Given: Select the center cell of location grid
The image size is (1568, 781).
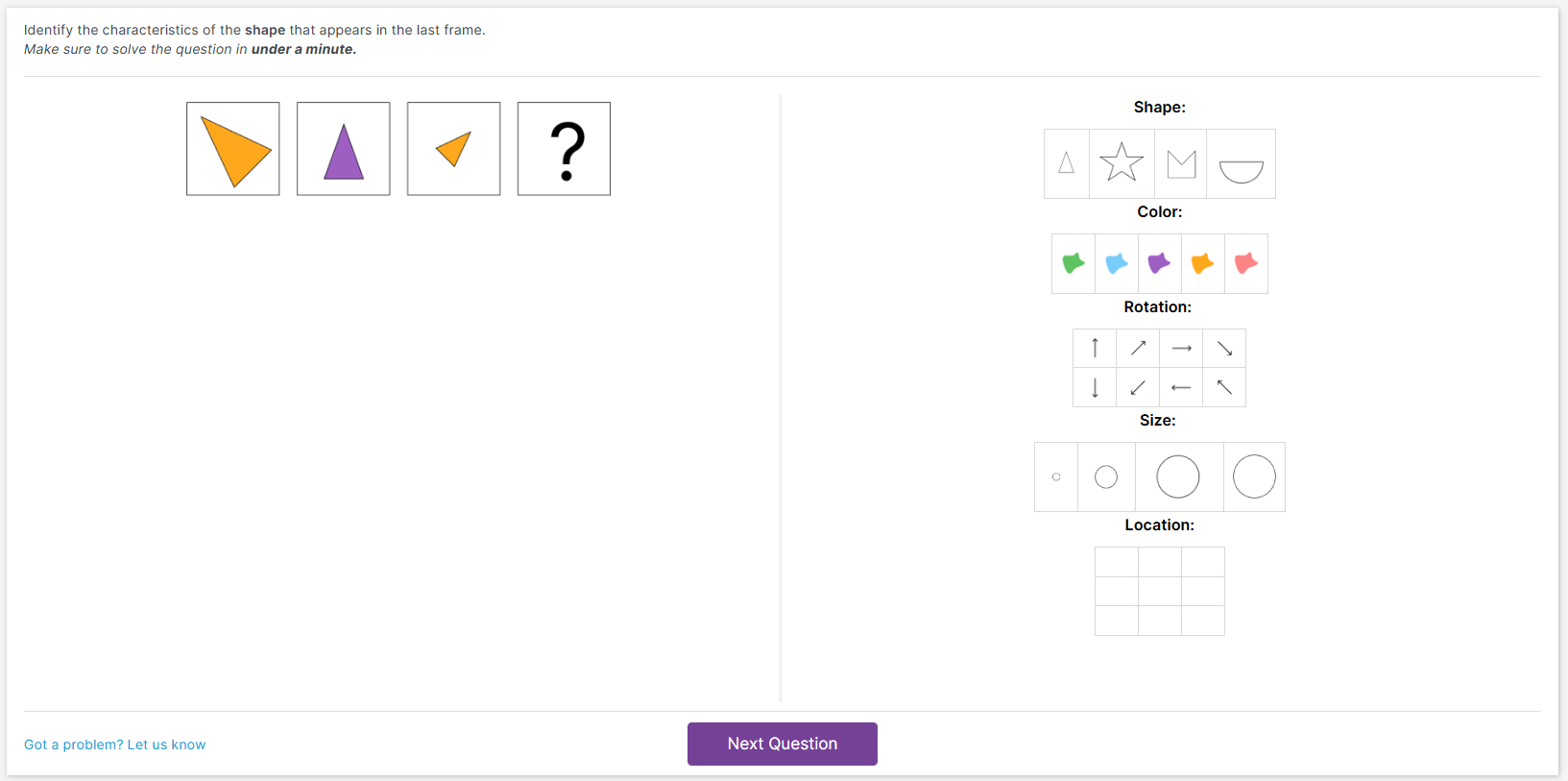Looking at the screenshot, I should [1160, 591].
